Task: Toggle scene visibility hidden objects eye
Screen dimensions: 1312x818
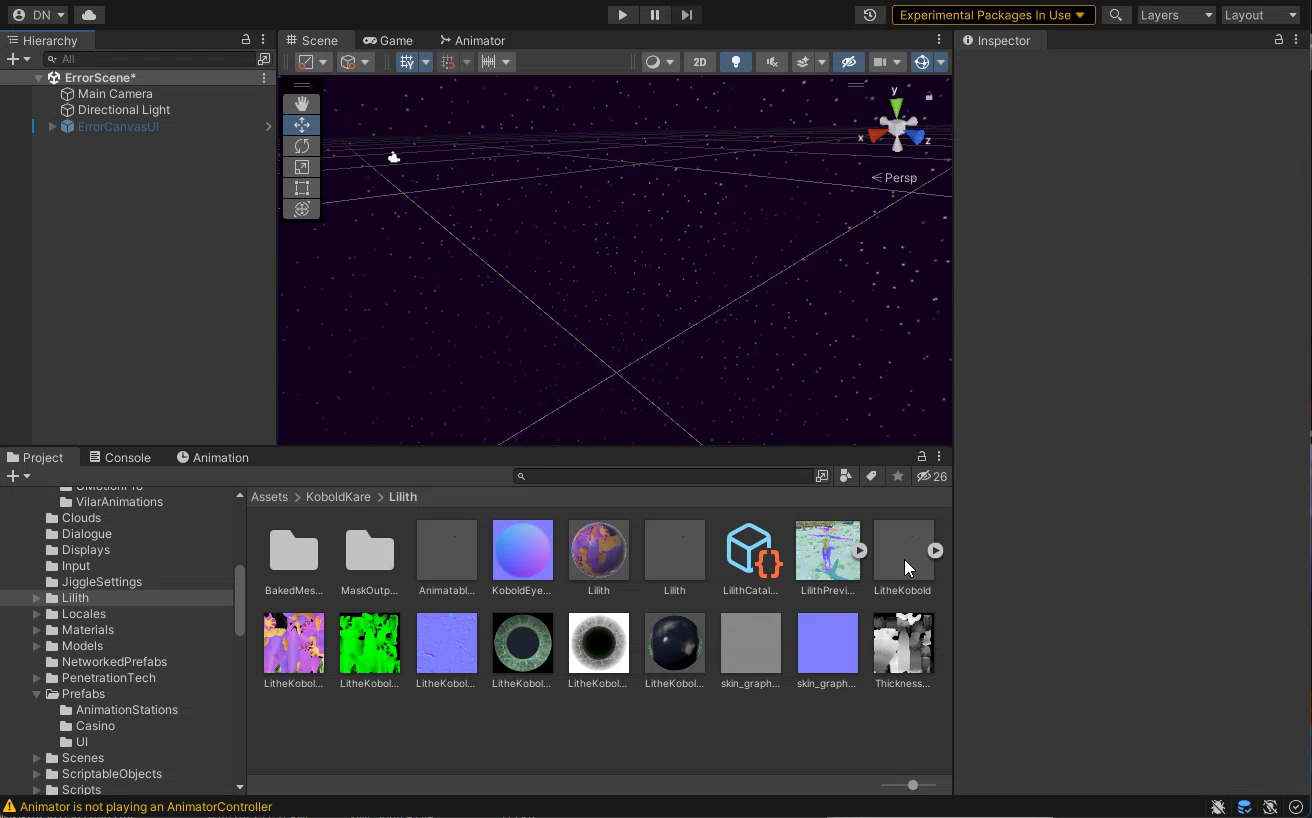Action: pyautogui.click(x=849, y=62)
